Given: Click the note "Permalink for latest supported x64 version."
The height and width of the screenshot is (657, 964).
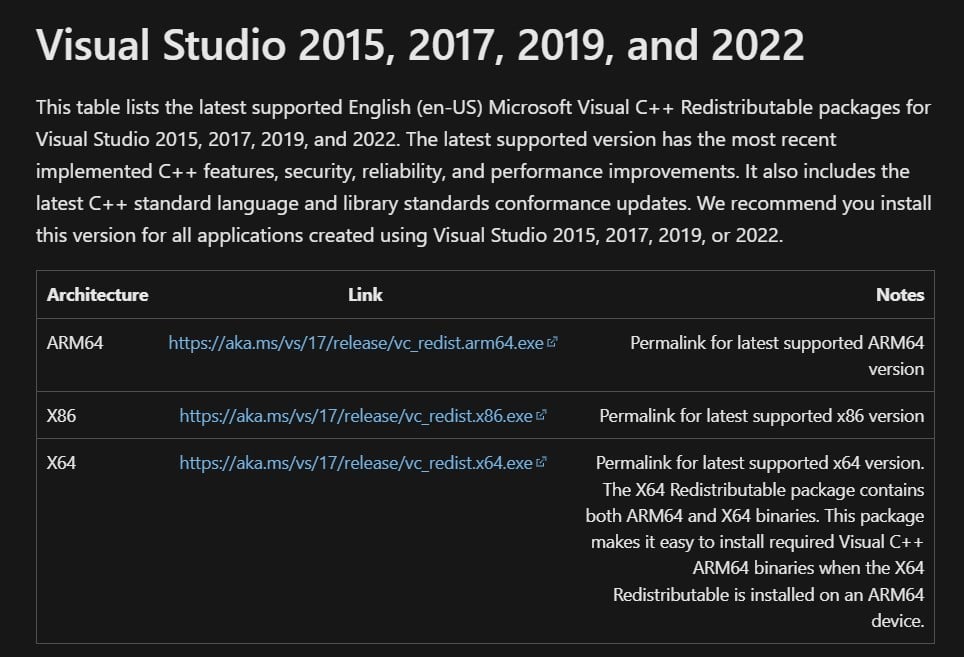Looking at the screenshot, I should coord(760,463).
